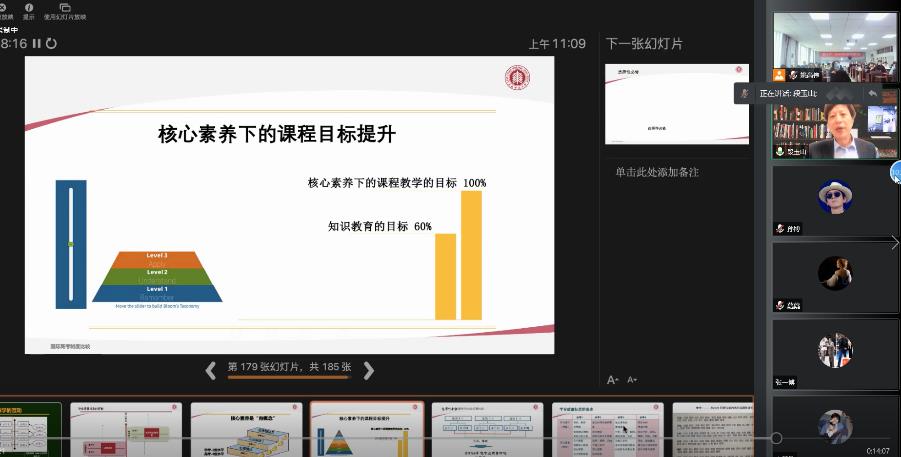Decrease notes font size
This screenshot has height=457, width=901.
point(631,380)
